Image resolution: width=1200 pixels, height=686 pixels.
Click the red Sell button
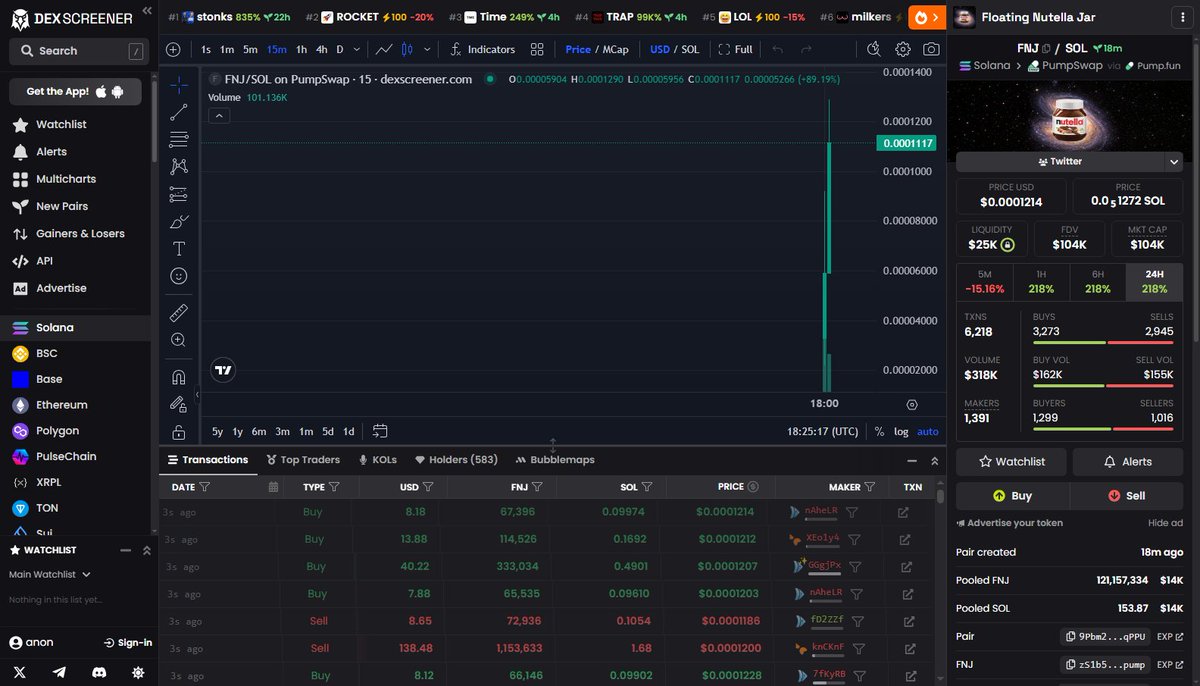(x=1127, y=496)
